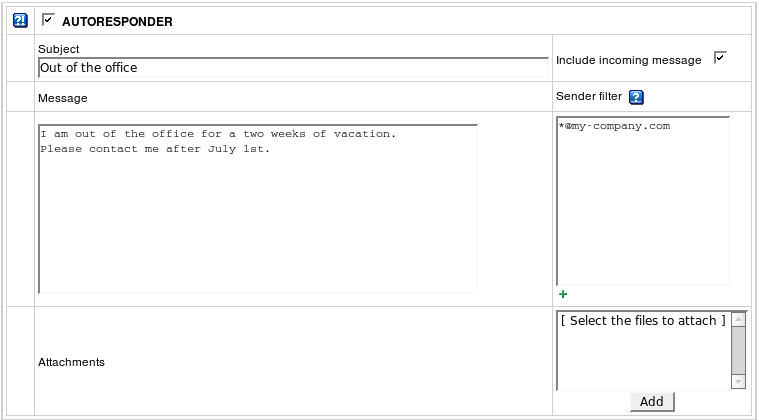
Task: Click the 'Subject' label text
Action: pyautogui.click(x=58, y=49)
